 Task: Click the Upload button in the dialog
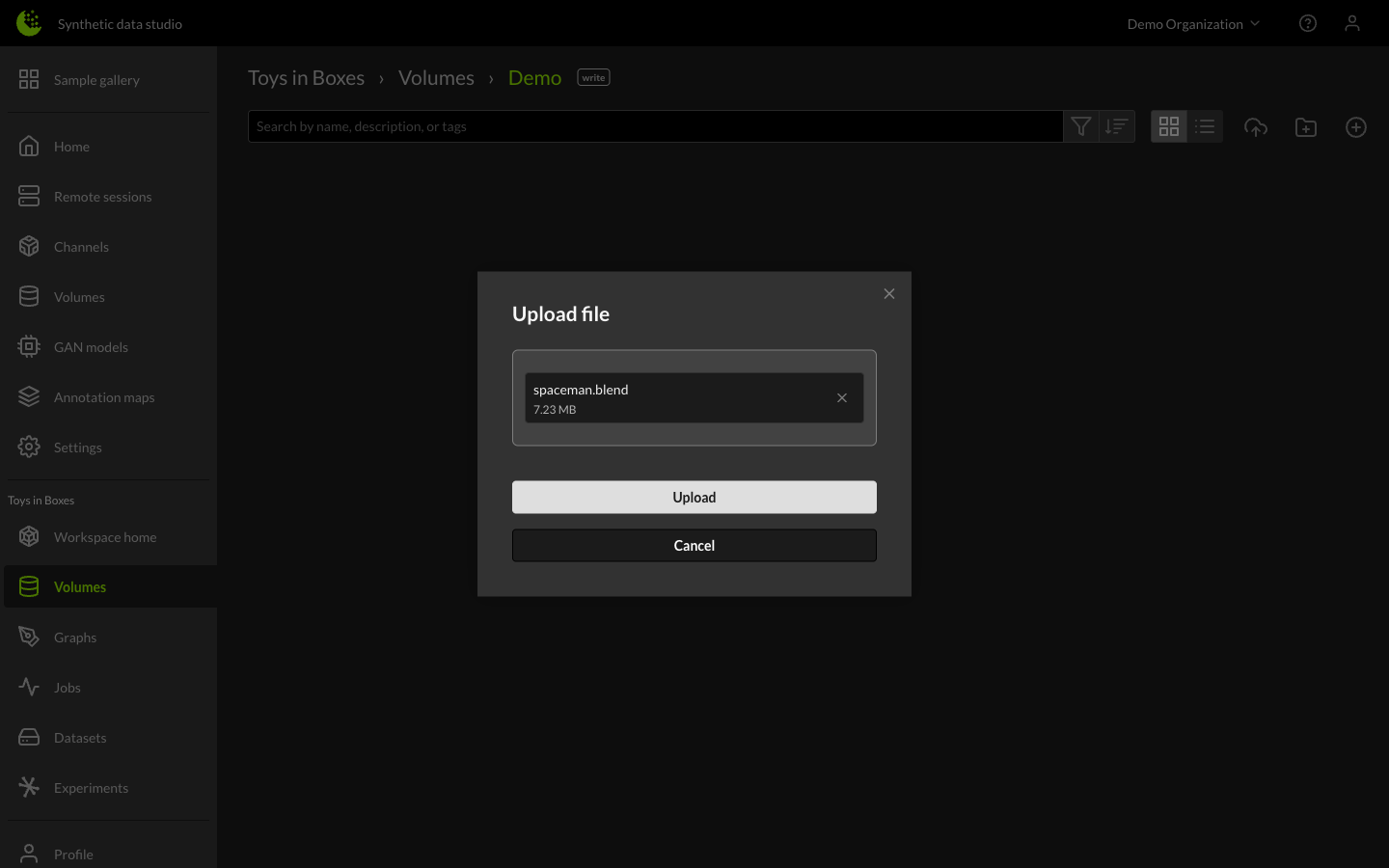(x=694, y=497)
